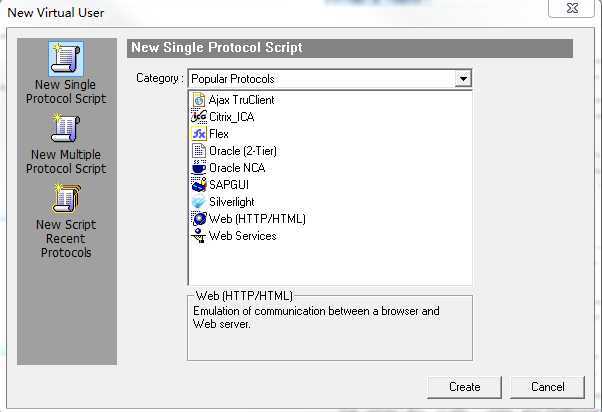Click the Oracle (2-Tier) protocol icon
The height and width of the screenshot is (412, 602).
(x=198, y=151)
